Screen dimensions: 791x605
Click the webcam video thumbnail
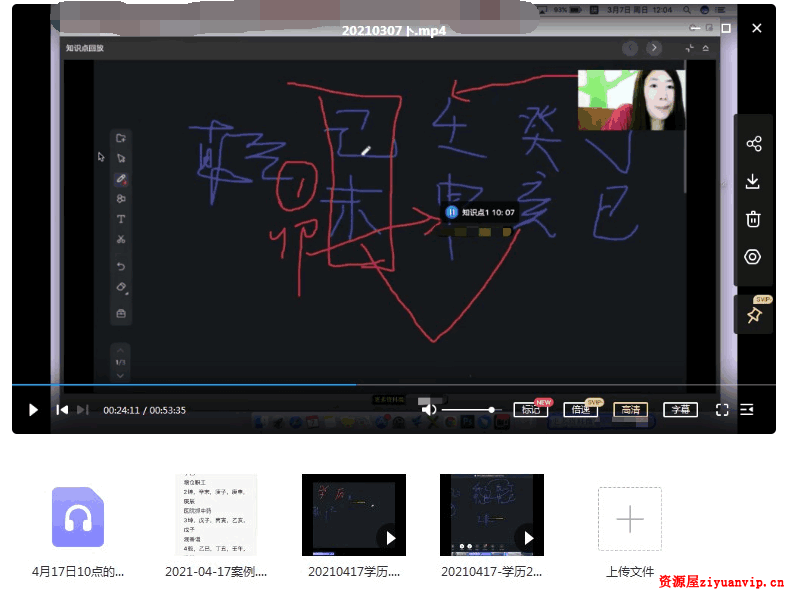coord(632,100)
